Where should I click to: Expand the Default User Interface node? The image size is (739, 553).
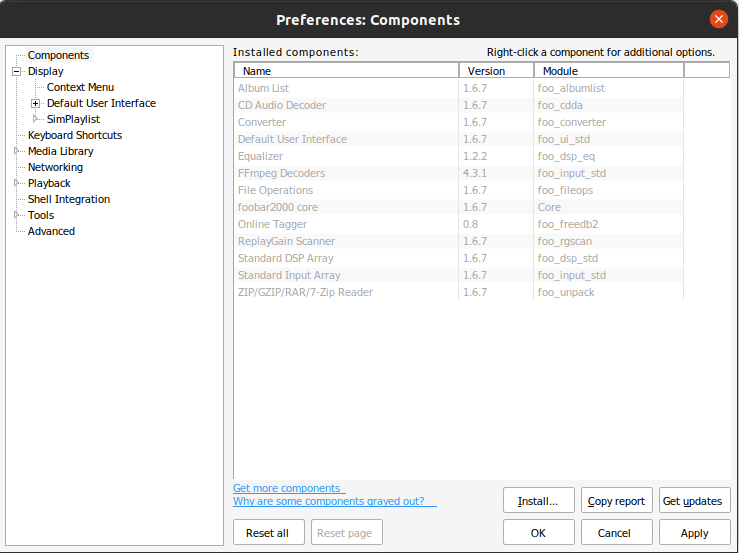pos(35,103)
